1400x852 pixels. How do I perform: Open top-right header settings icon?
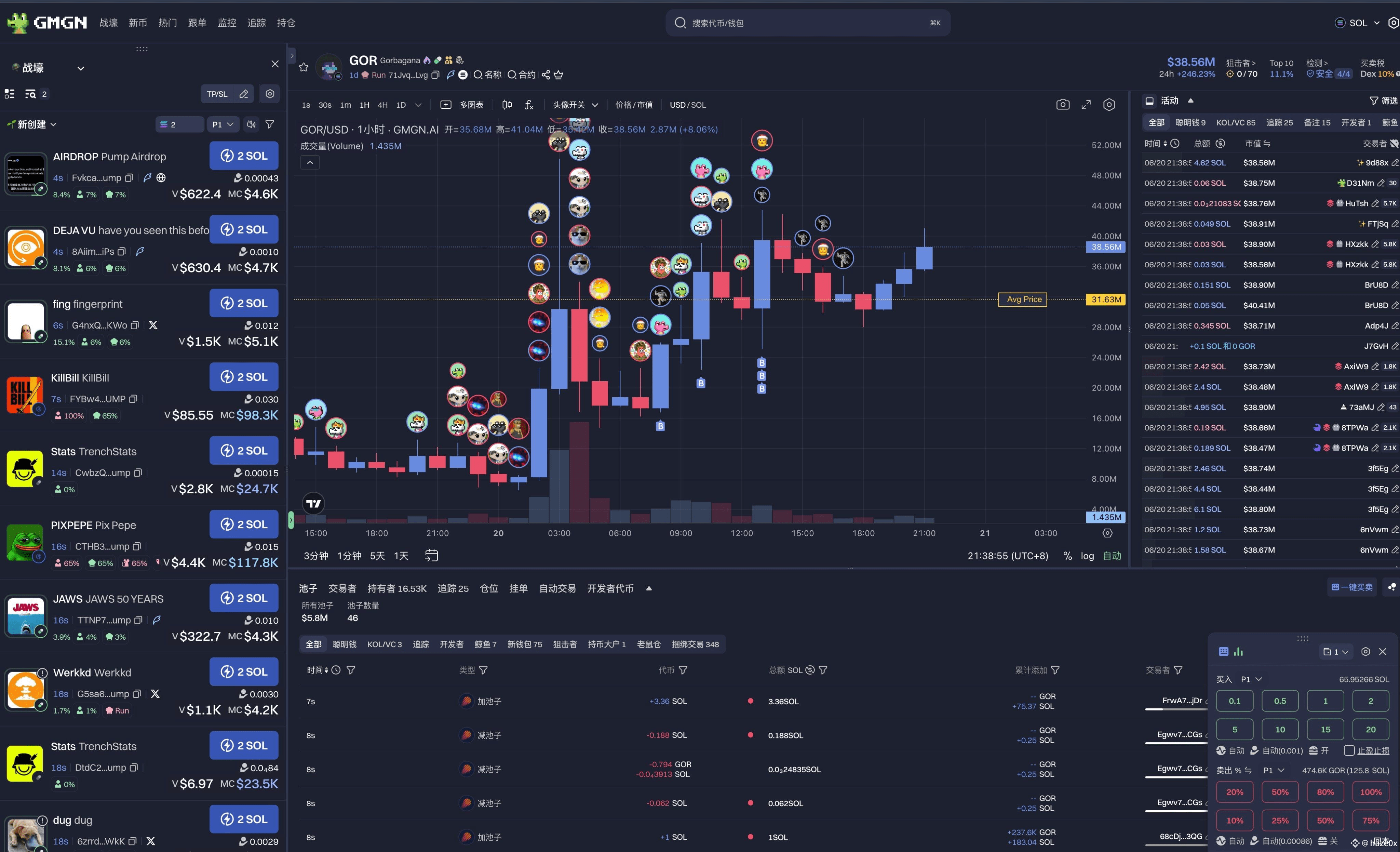1393,23
